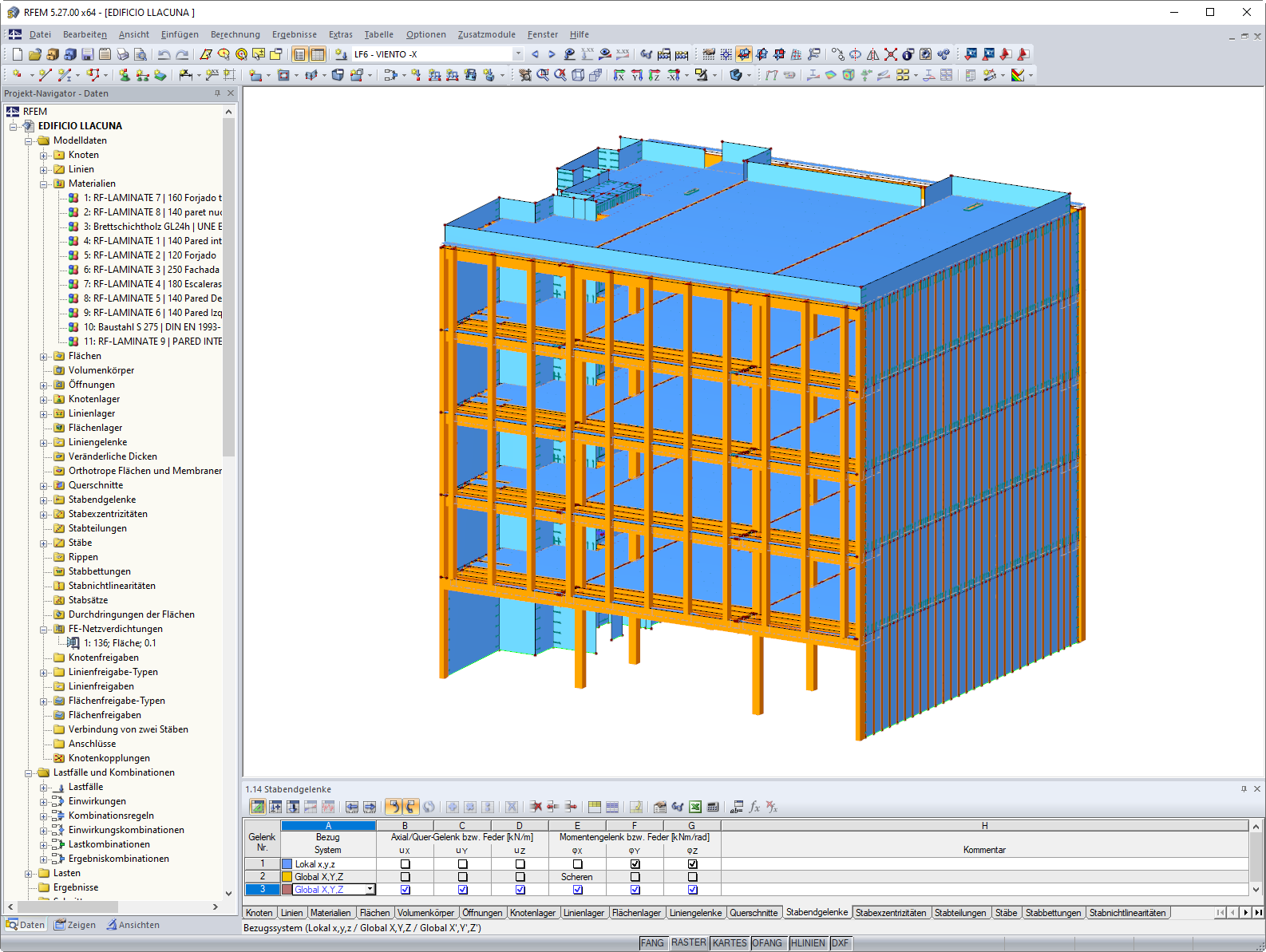Switch to the Liniengelenke table tab
The height and width of the screenshot is (952, 1266).
[694, 913]
